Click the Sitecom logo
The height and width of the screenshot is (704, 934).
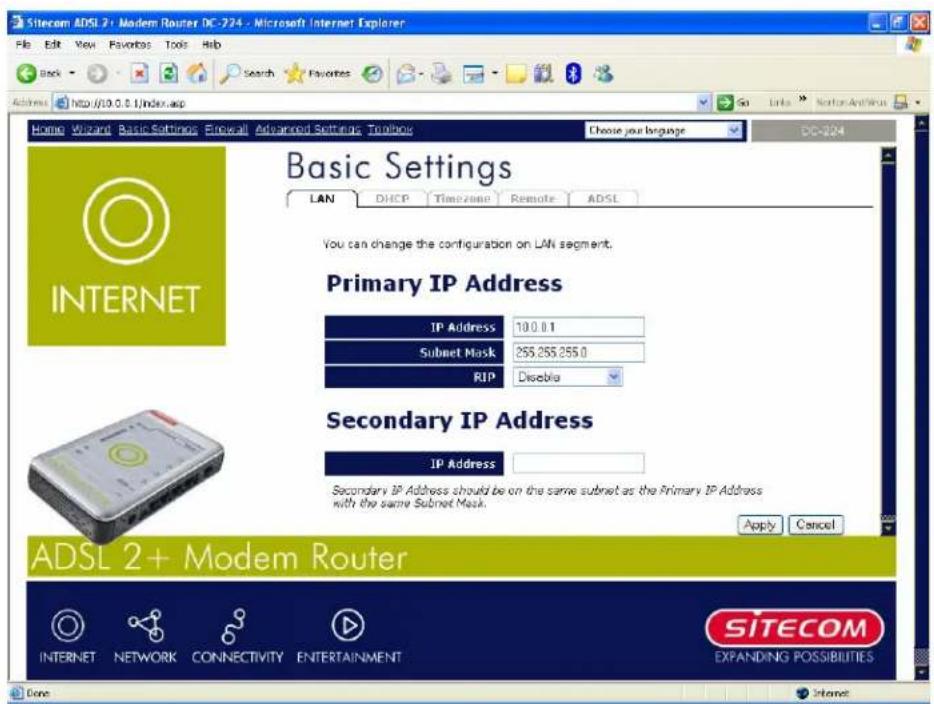[795, 628]
